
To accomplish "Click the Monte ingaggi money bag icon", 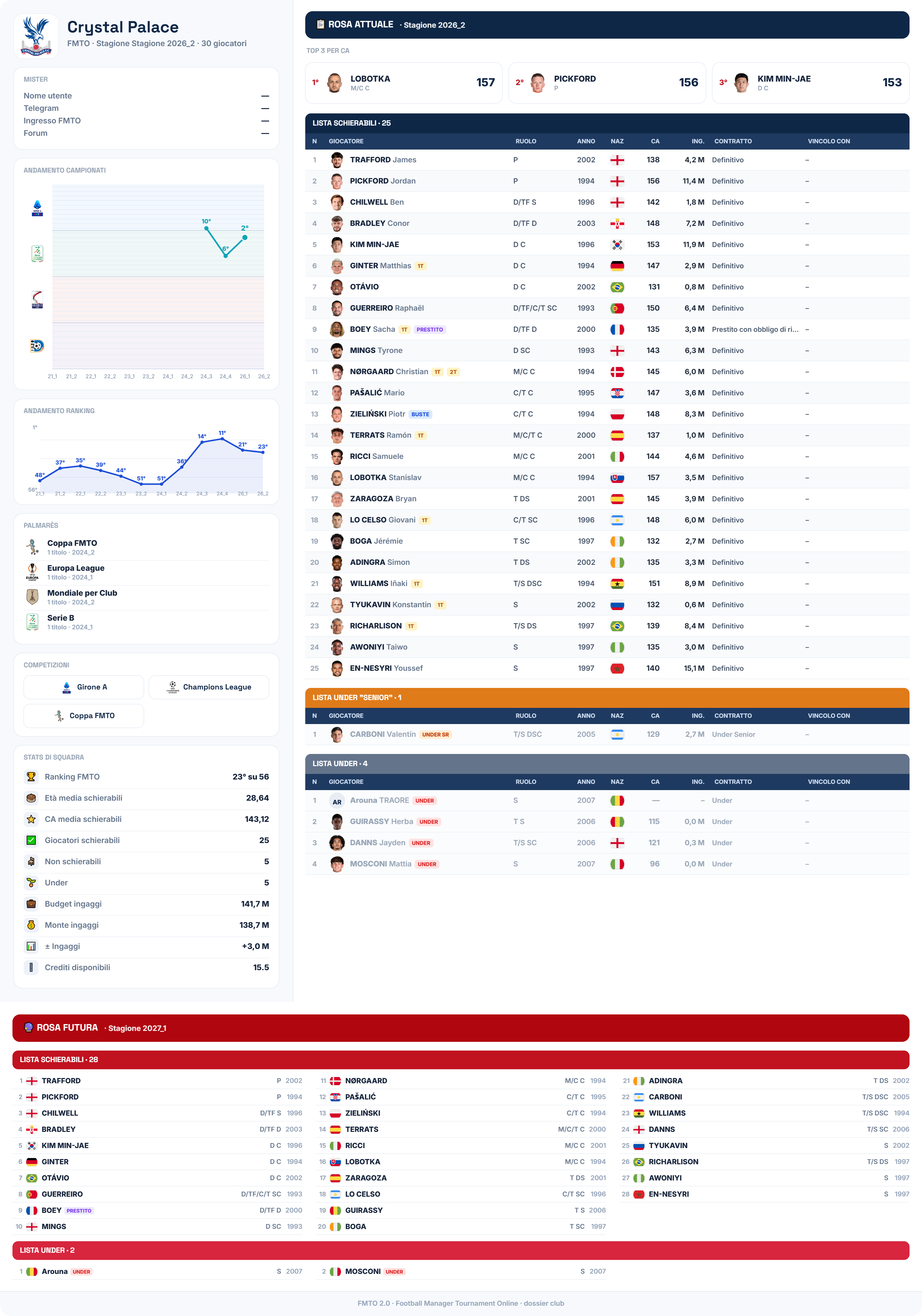I will pos(31,925).
